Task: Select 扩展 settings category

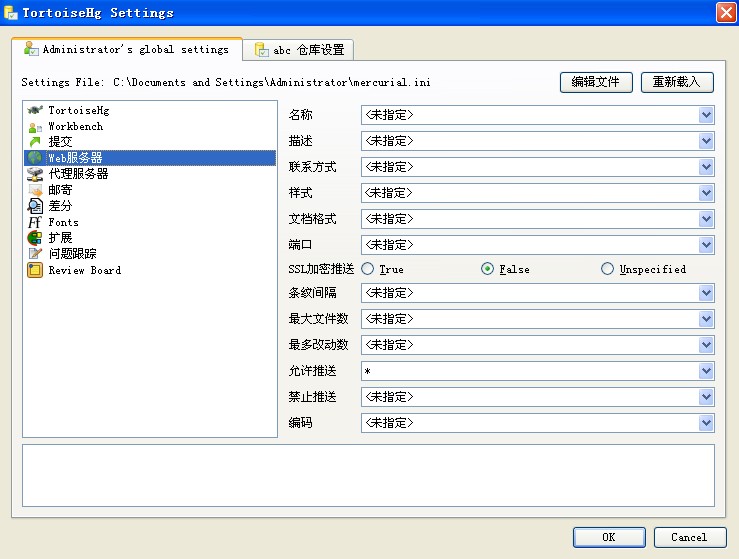Action: click(x=150, y=238)
